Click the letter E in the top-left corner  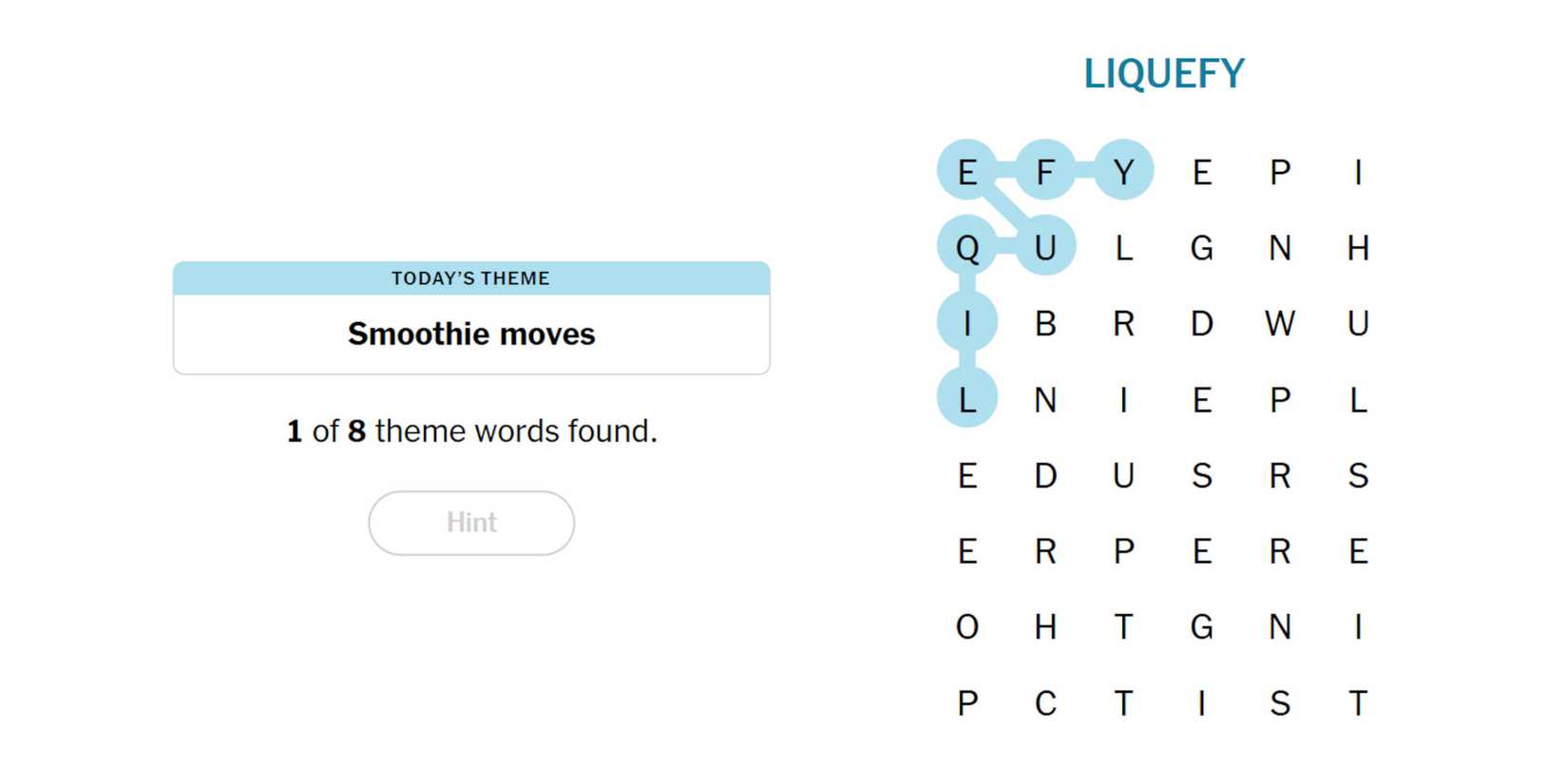pos(966,172)
